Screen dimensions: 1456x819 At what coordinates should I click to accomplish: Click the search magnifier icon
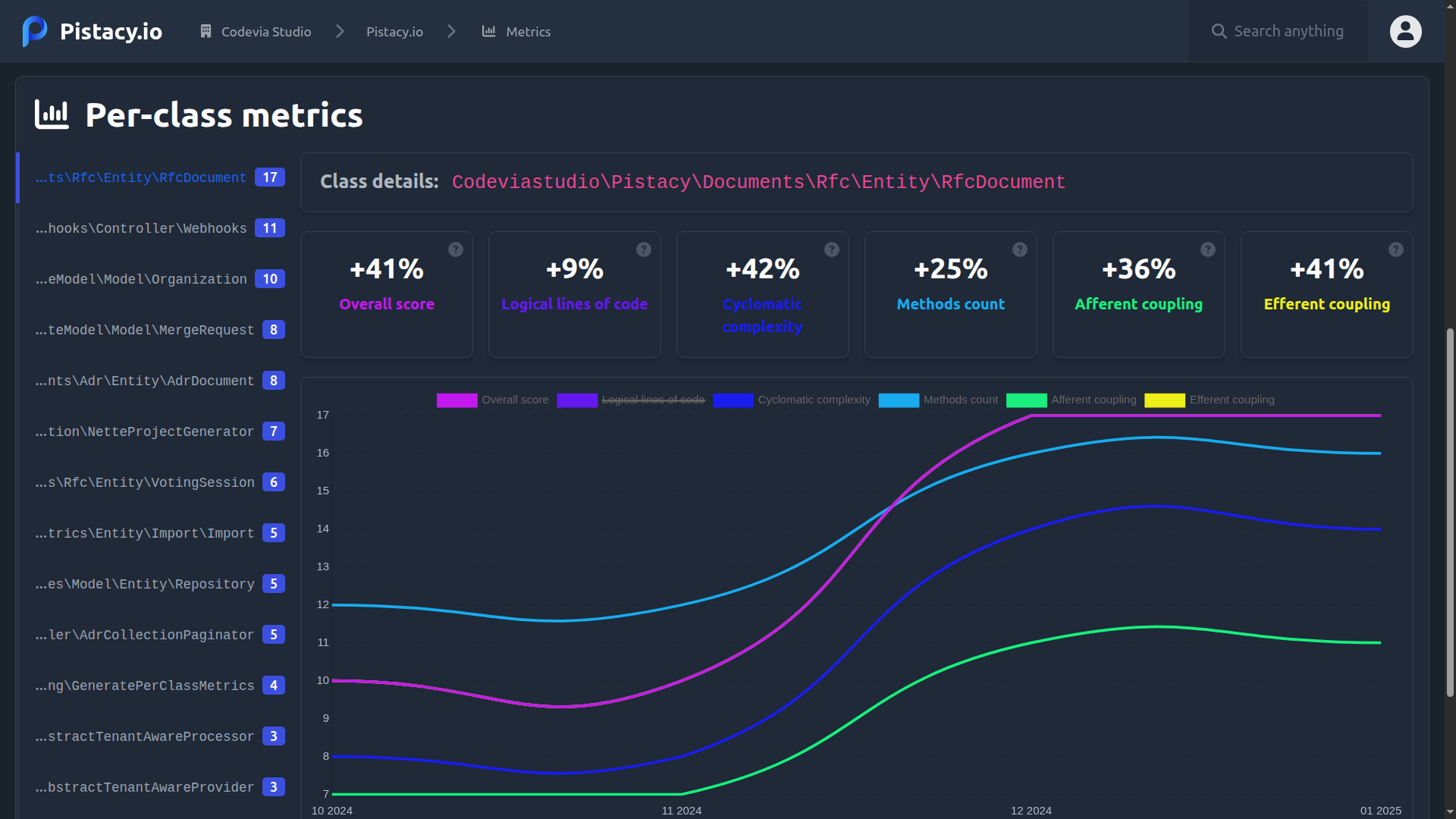click(1219, 31)
